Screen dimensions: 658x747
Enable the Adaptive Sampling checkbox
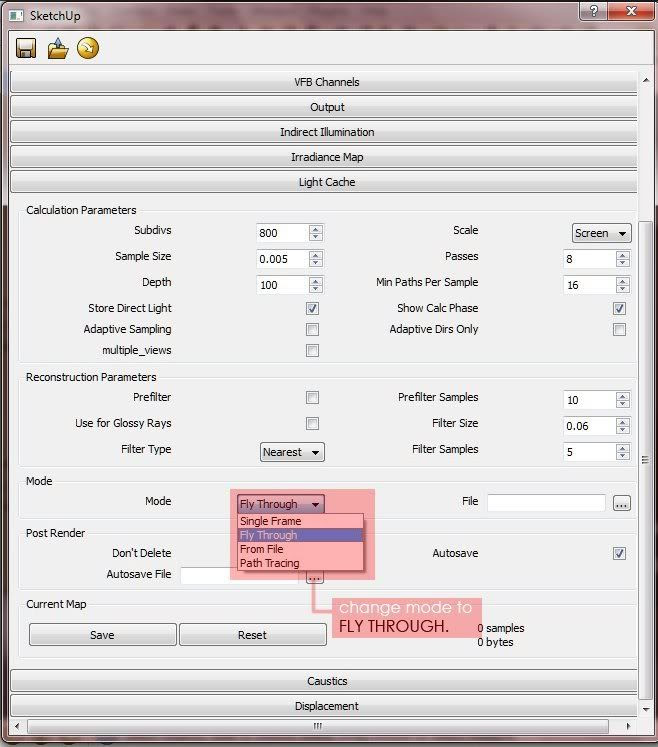312,329
